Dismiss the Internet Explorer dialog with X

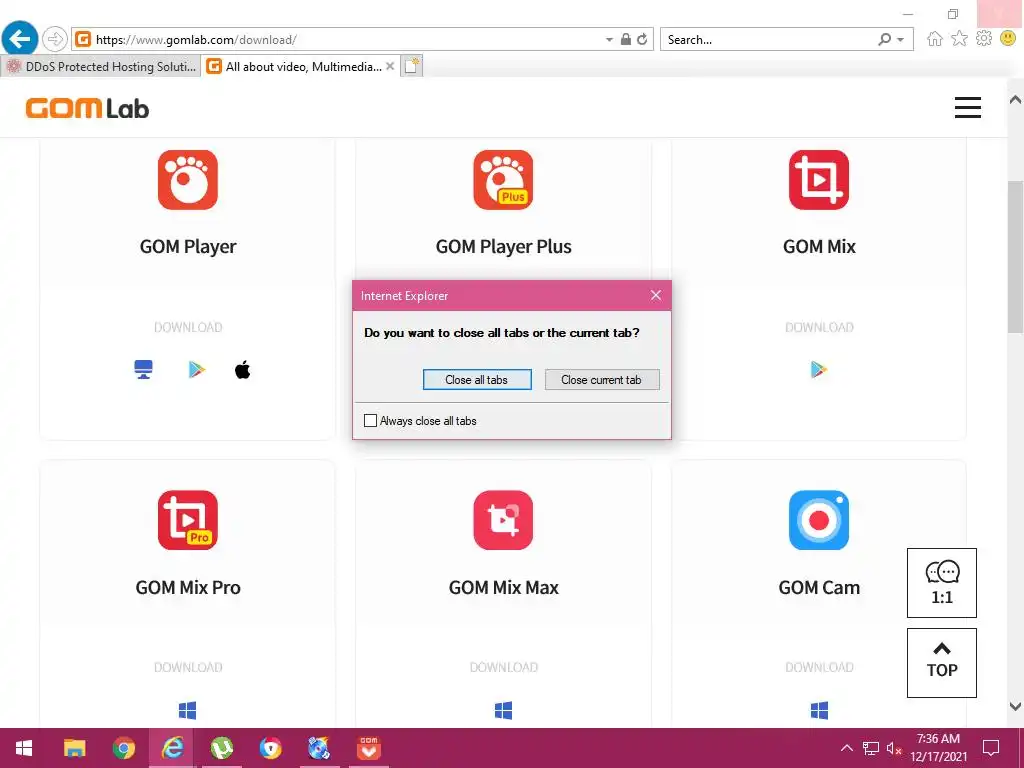[x=656, y=295]
